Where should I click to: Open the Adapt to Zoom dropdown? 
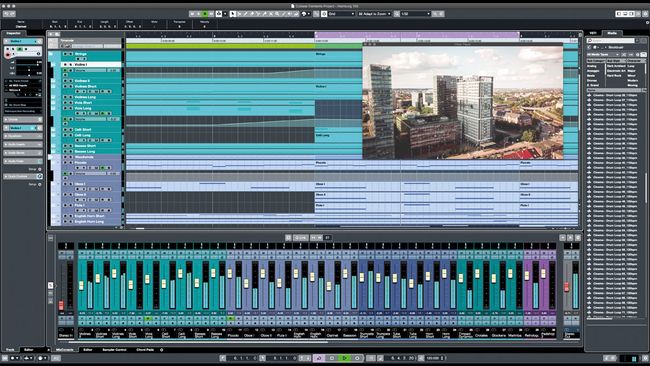374,14
